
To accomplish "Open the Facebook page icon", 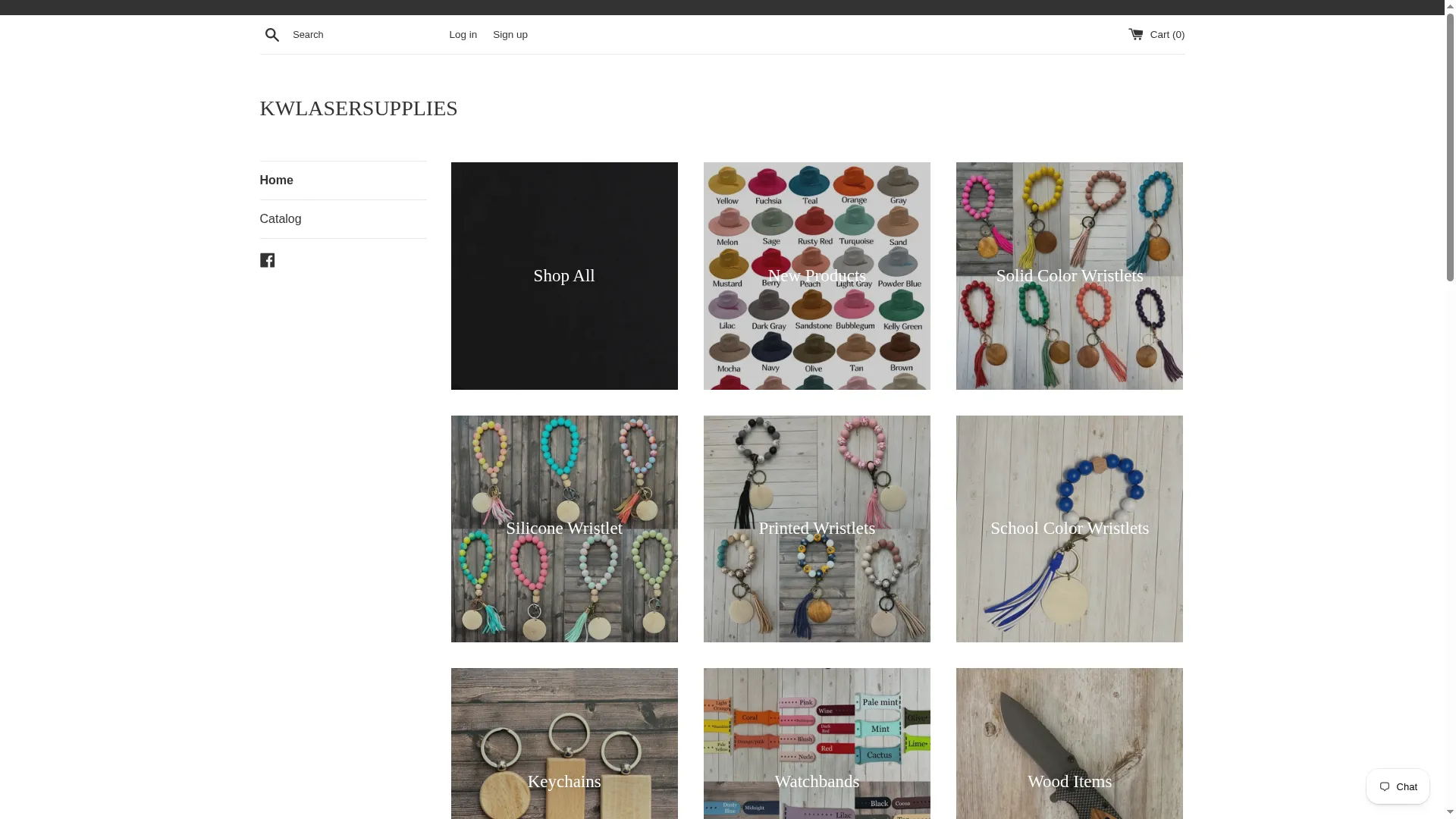I will click(267, 260).
